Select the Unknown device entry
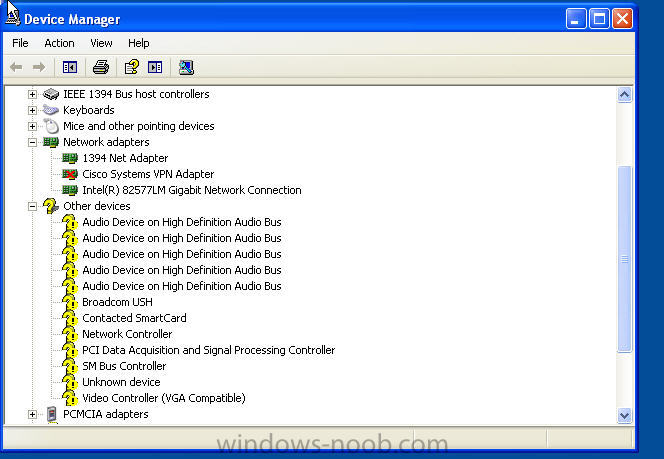664x459 pixels. click(x=121, y=382)
